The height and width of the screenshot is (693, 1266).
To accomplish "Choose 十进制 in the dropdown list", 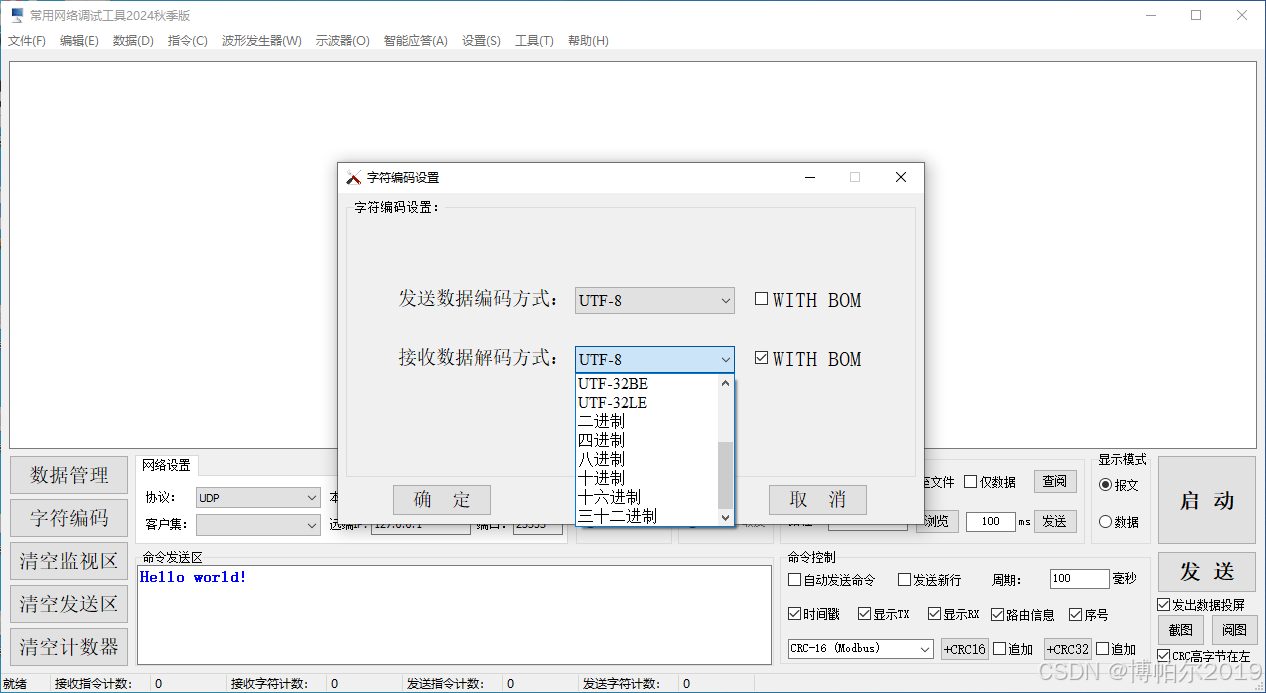I will (x=647, y=479).
